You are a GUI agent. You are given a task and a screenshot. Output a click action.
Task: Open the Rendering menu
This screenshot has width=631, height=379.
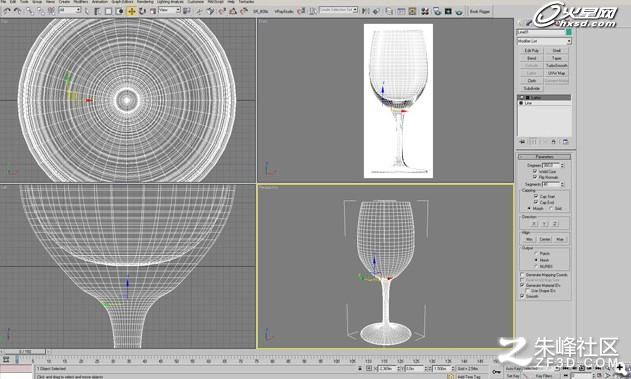pyautogui.click(x=145, y=2)
